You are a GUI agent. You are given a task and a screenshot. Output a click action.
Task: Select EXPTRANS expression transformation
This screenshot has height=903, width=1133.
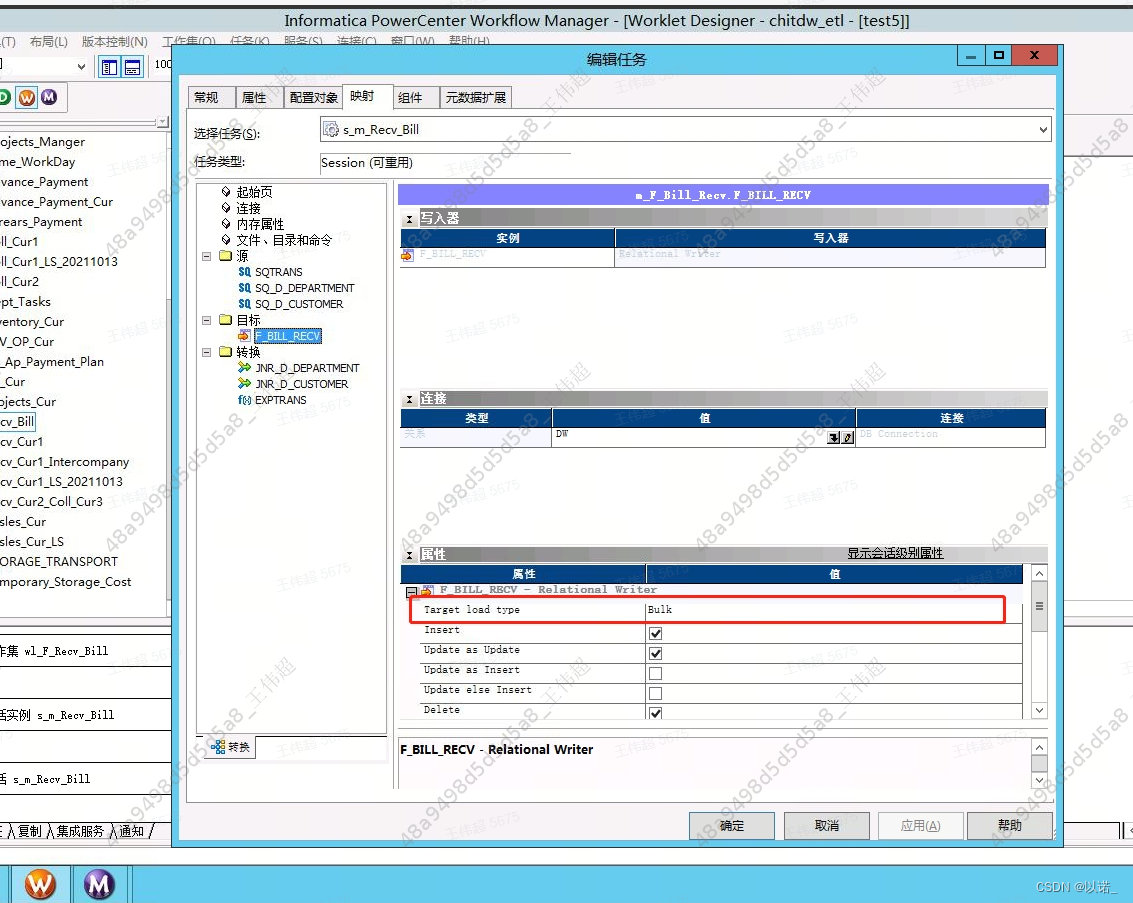pyautogui.click(x=280, y=400)
